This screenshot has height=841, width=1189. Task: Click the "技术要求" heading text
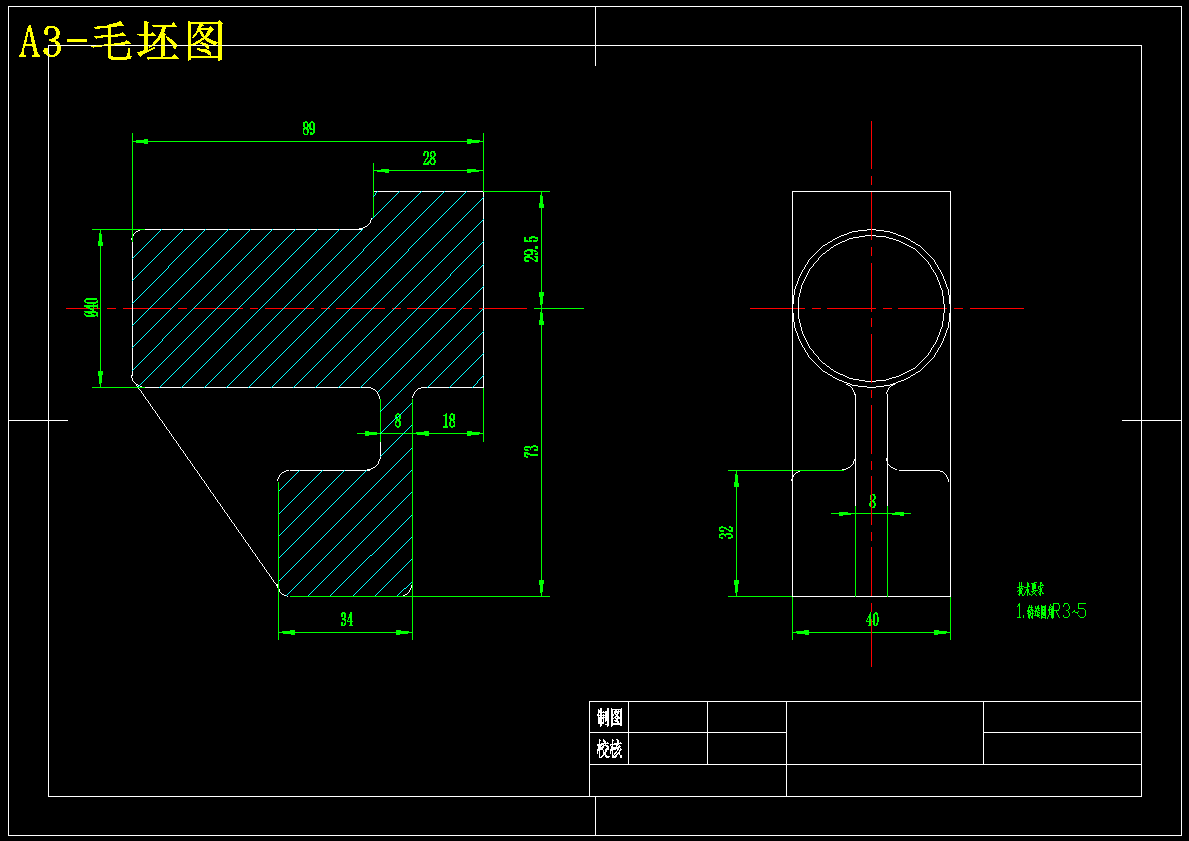(1031, 589)
